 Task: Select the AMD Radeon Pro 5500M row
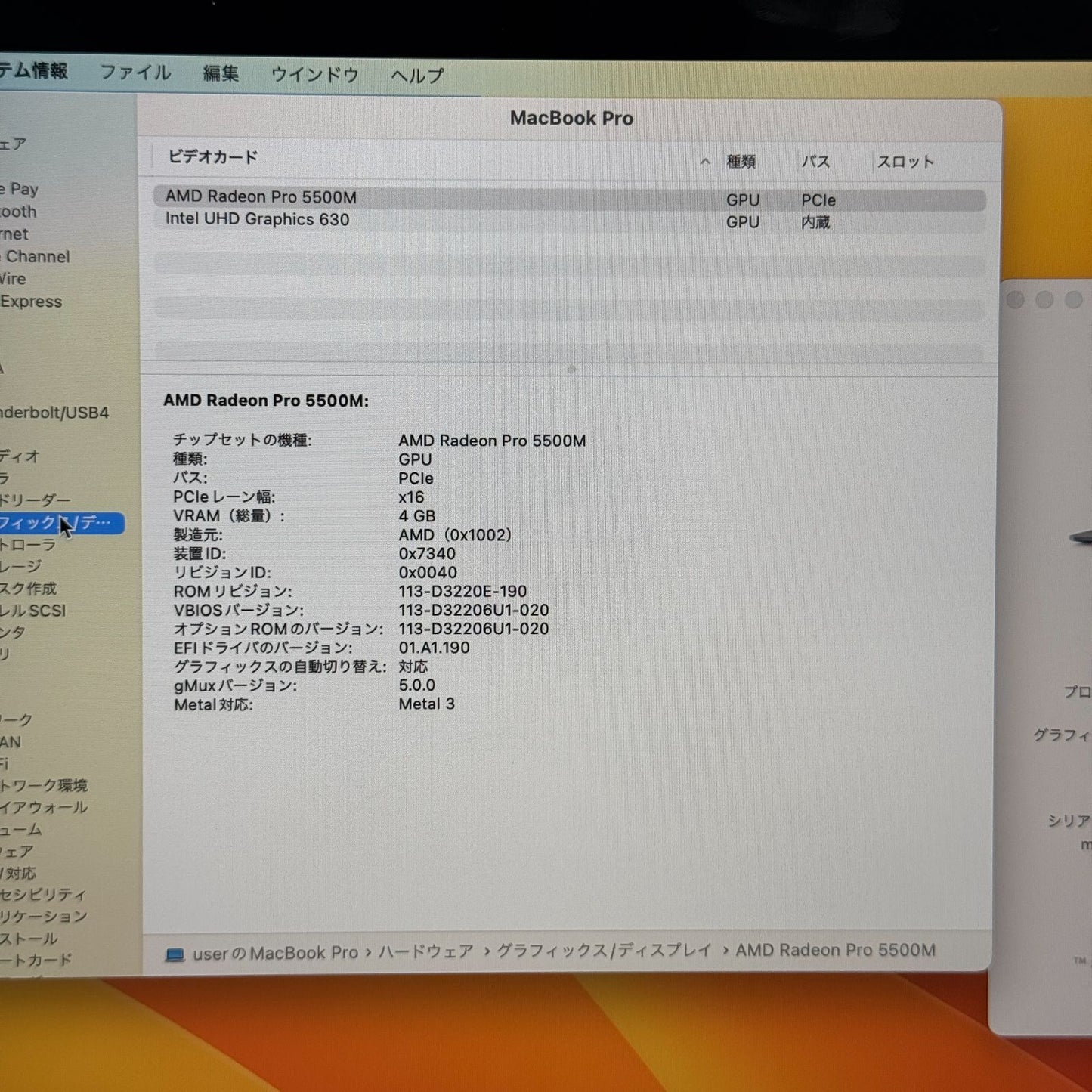coord(569,198)
